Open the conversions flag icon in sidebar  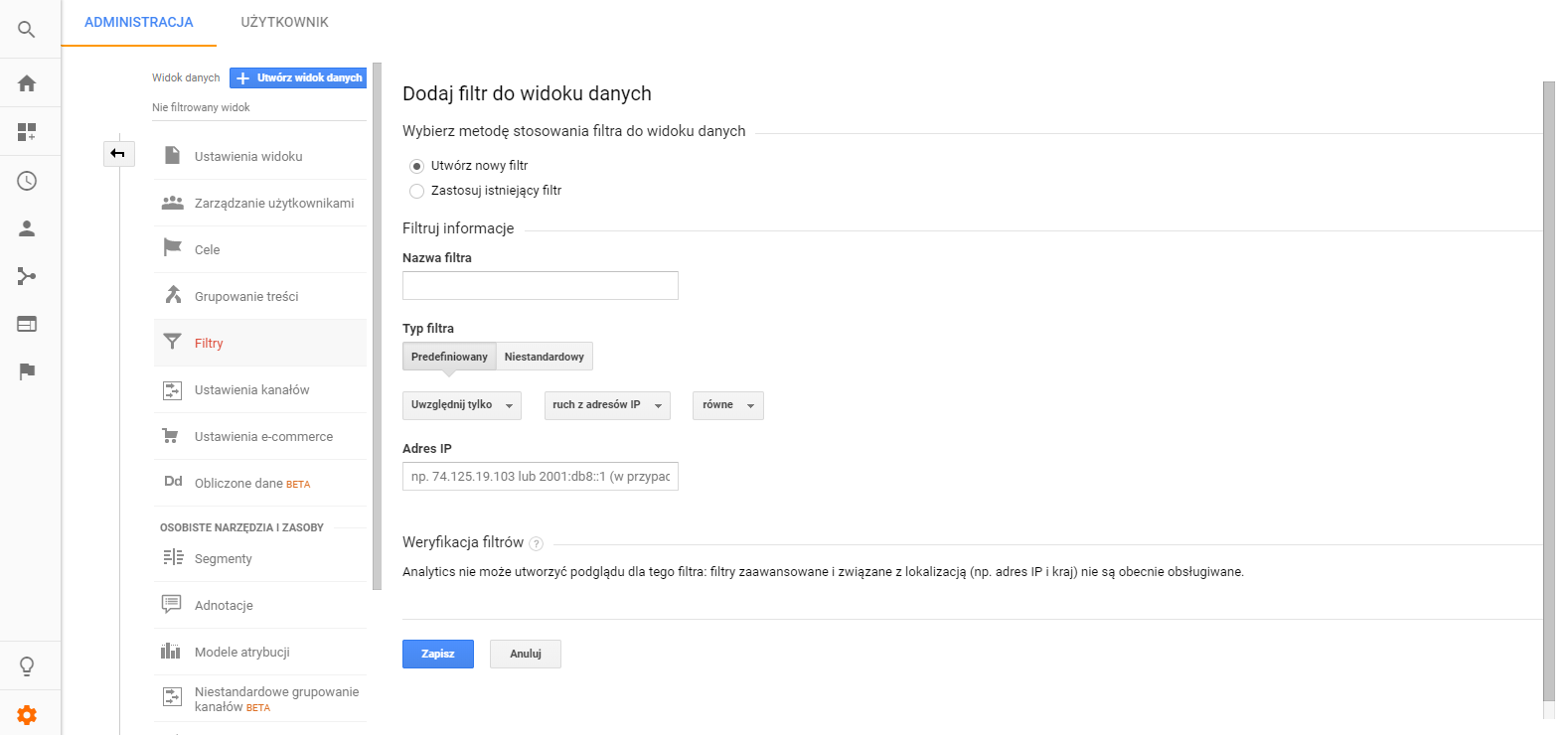tap(27, 371)
